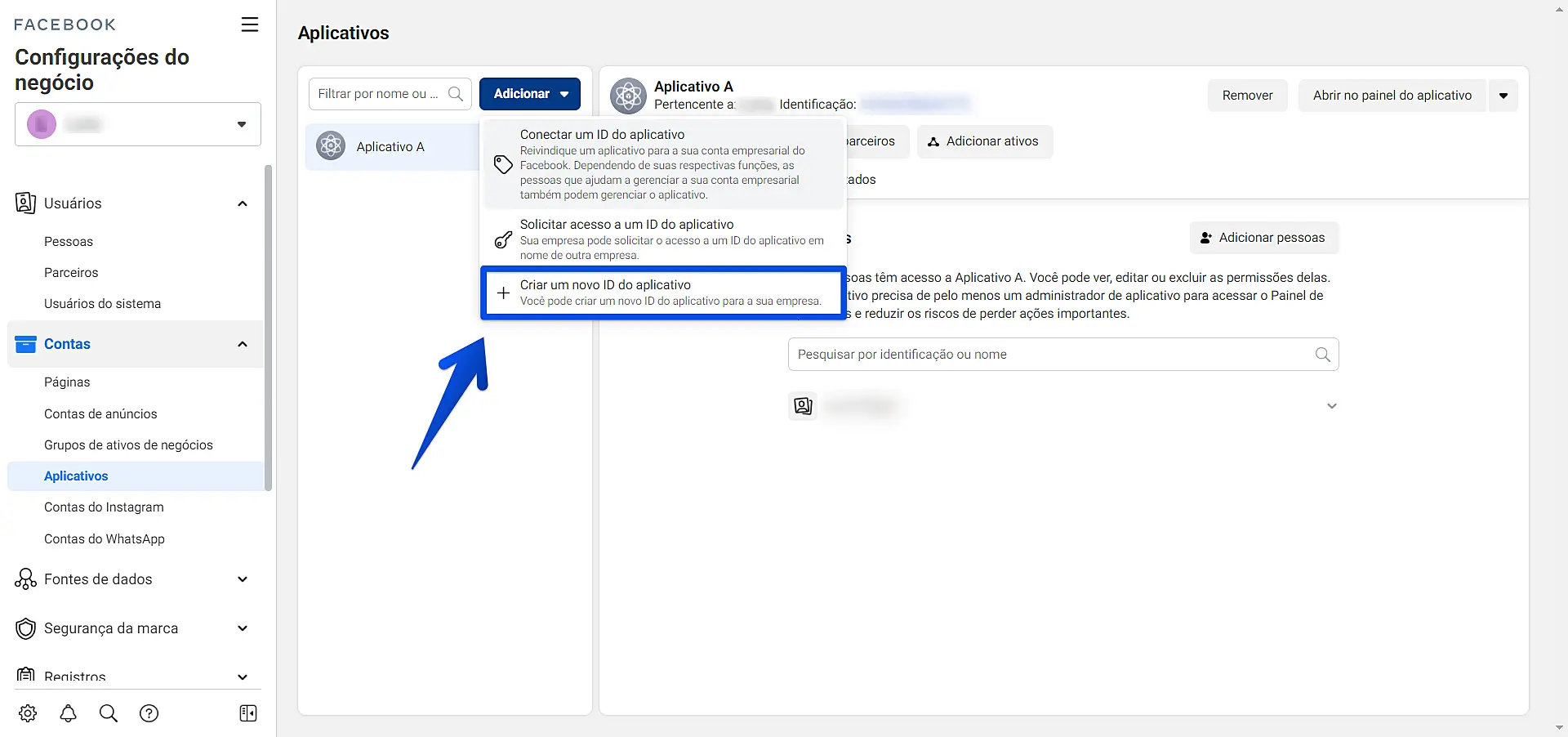
Task: Open notifications bell in sidebar footer
Action: tap(69, 713)
